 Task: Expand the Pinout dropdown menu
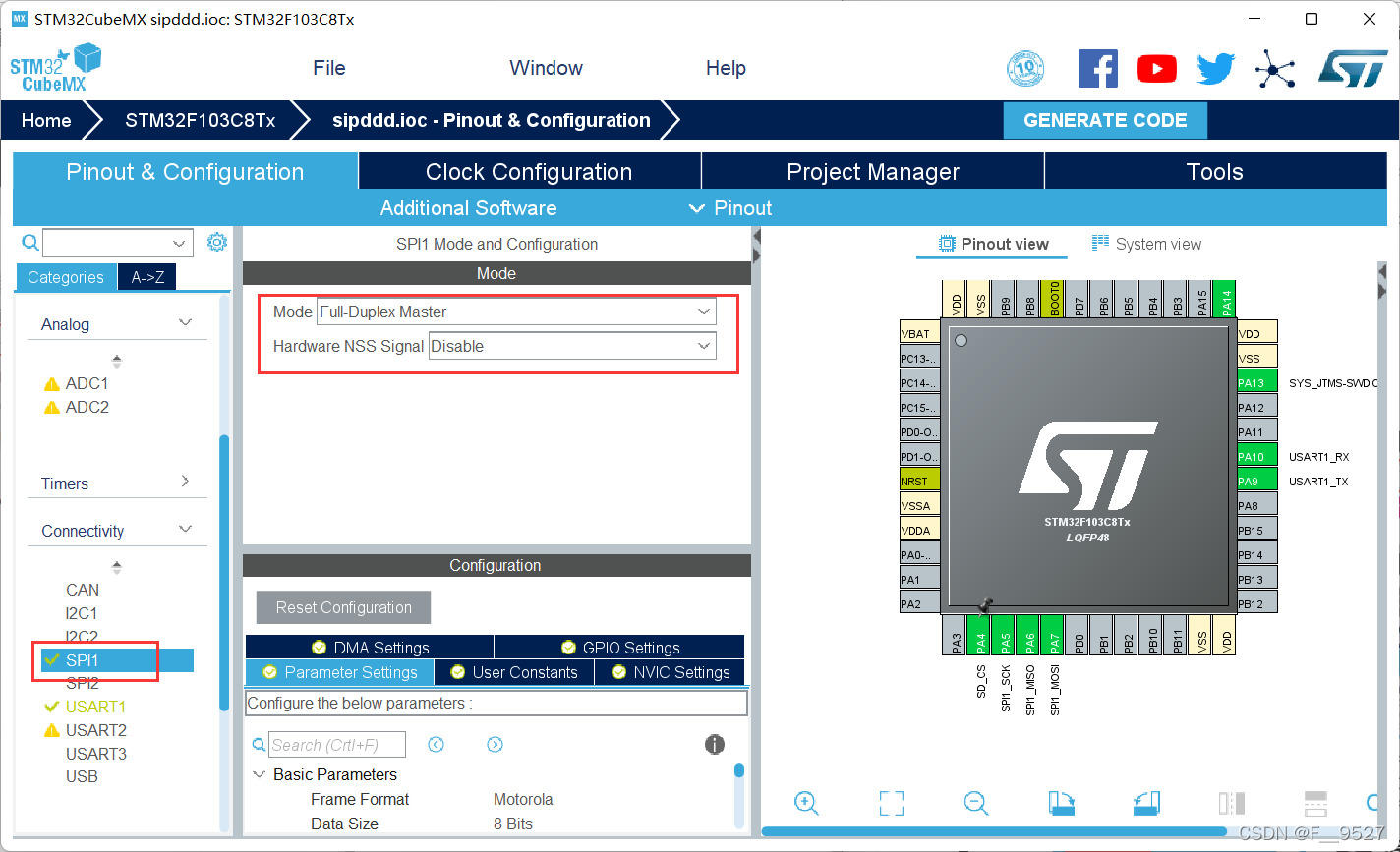pos(730,208)
